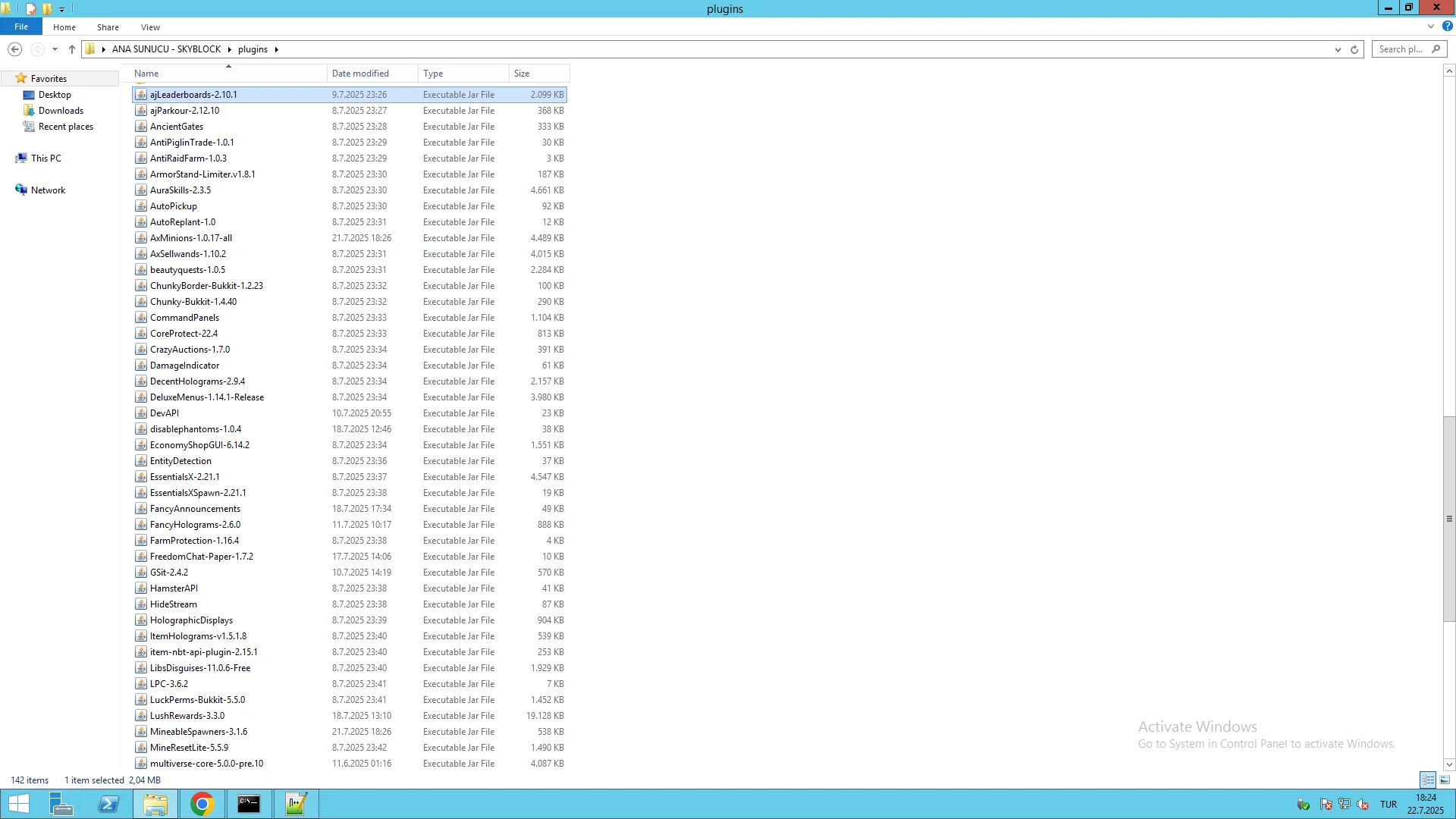Click the Up one level arrow
This screenshot has height=819, width=1456.
coord(72,49)
